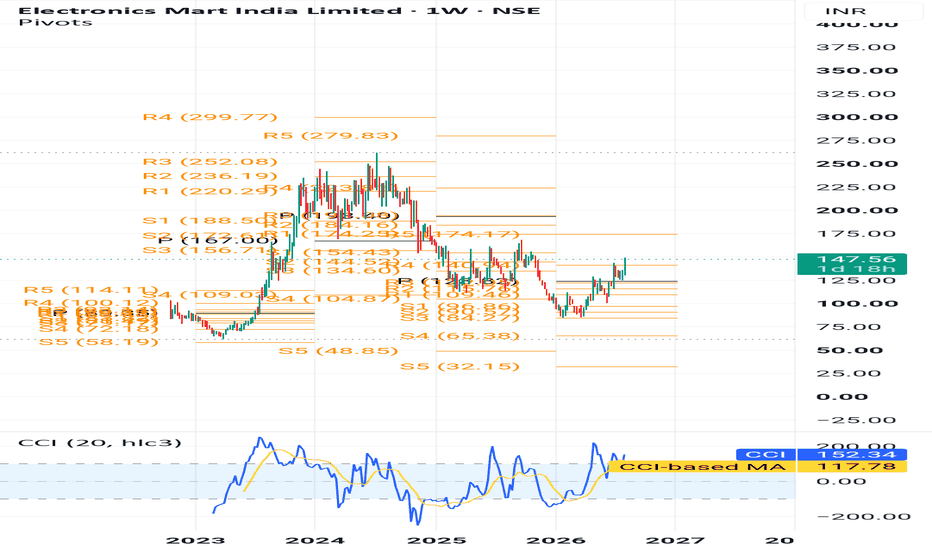Click the 2023 label on time axis

(195, 540)
